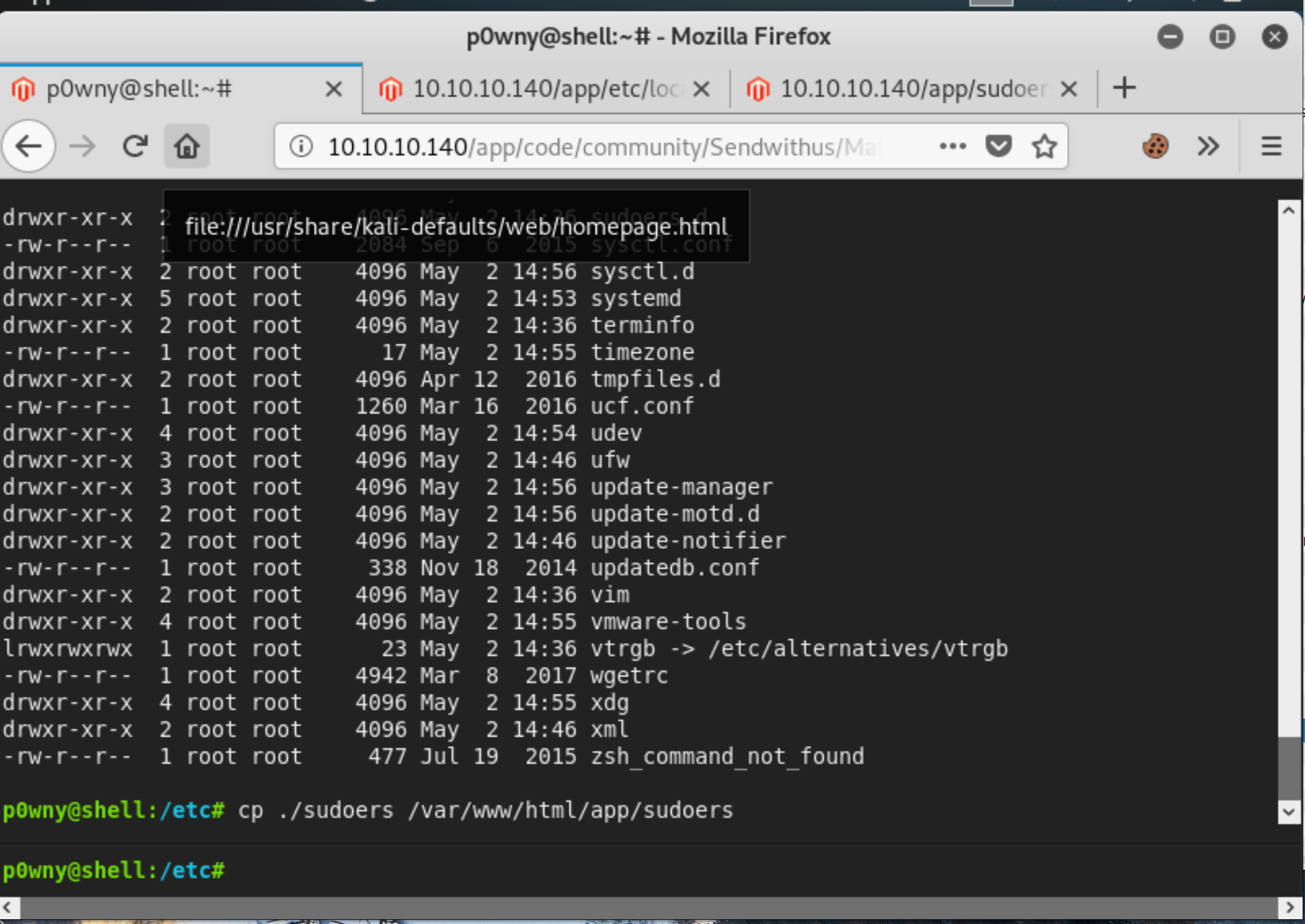1305x924 pixels.
Task: Select the wgetrc file entry
Action: pyautogui.click(x=629, y=676)
